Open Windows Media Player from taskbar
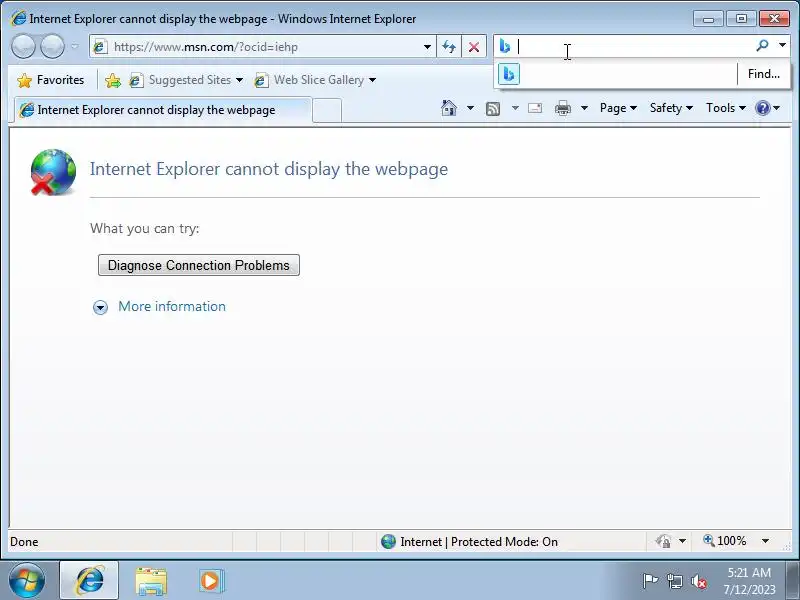Viewport: 800px width, 600px height. pos(211,581)
